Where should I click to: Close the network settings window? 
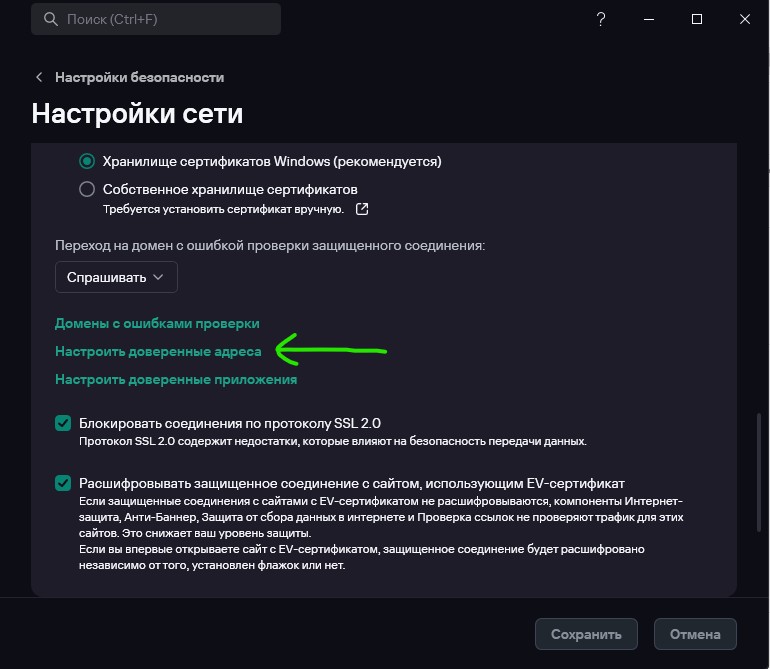744,19
